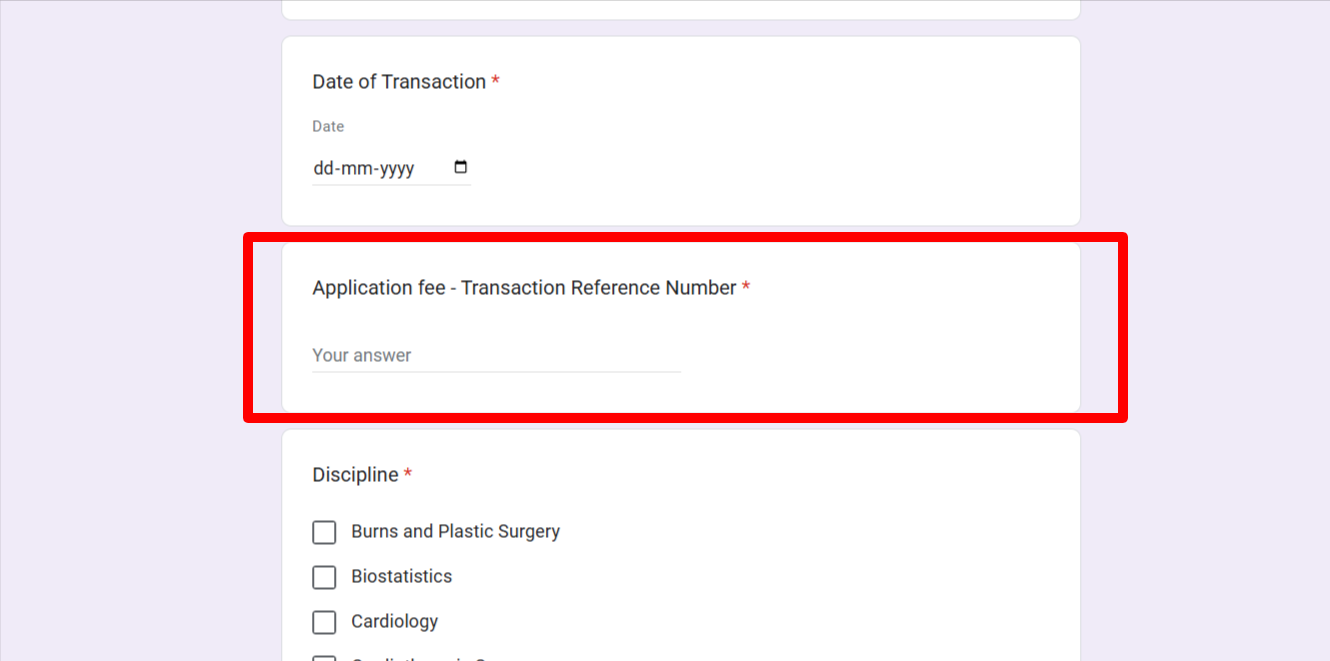Click the "Burns and Plastic Surgery" option label

[455, 532]
